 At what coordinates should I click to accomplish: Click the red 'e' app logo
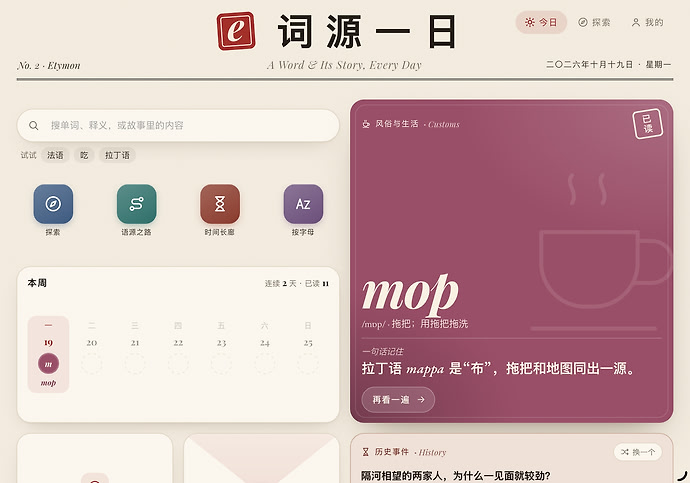tap(236, 30)
